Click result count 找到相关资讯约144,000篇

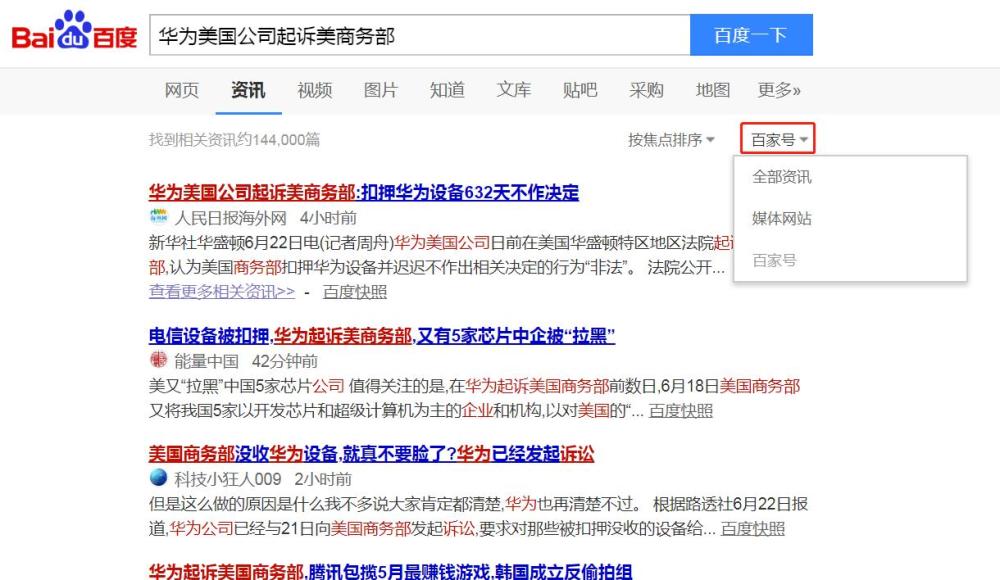click(x=235, y=140)
